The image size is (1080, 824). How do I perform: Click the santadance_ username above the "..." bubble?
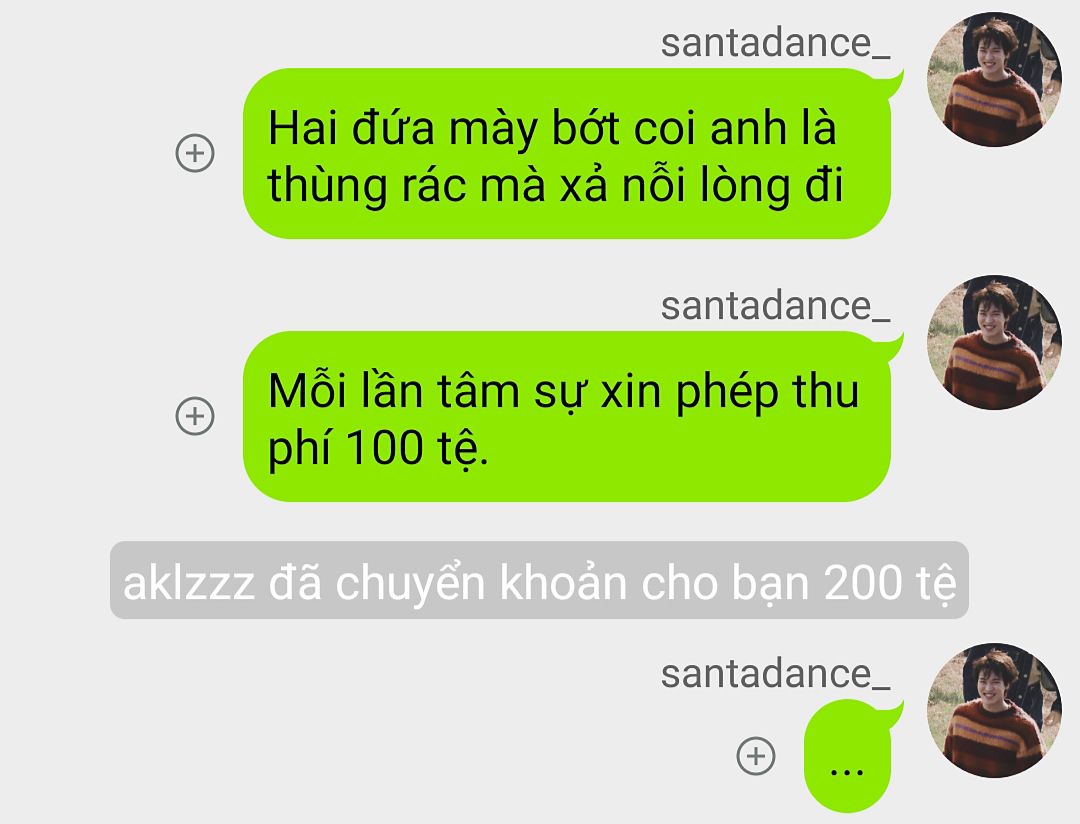click(x=776, y=674)
